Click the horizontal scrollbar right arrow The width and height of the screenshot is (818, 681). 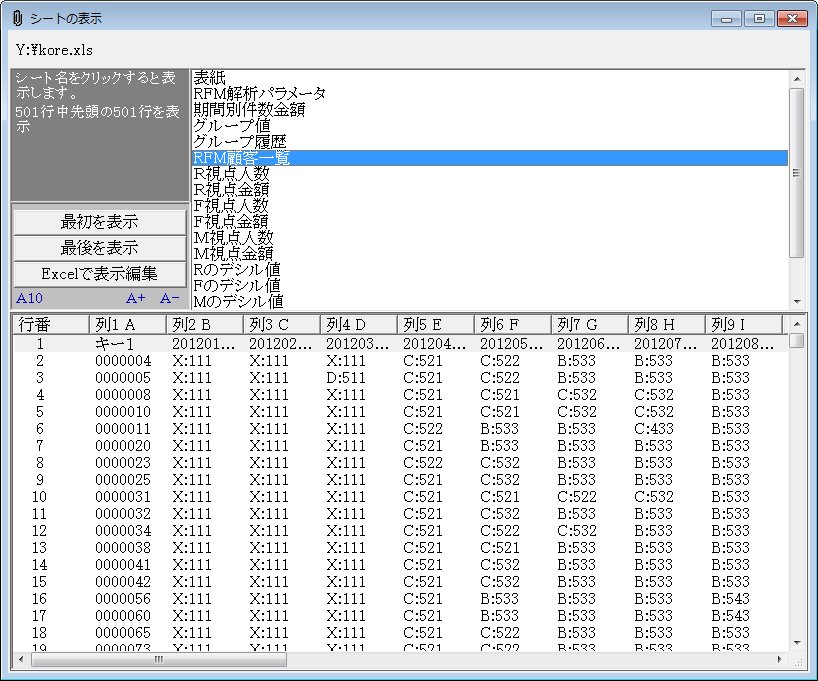(780, 660)
